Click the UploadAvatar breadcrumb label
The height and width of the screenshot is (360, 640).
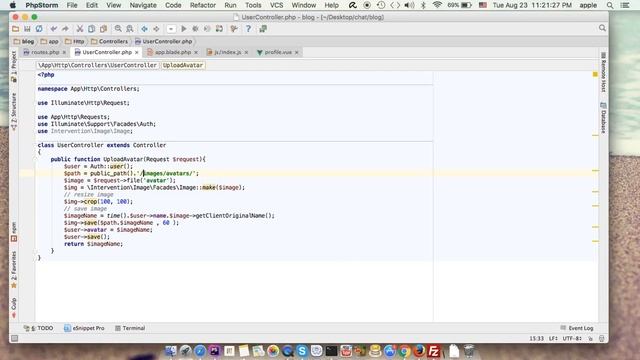click(x=183, y=65)
